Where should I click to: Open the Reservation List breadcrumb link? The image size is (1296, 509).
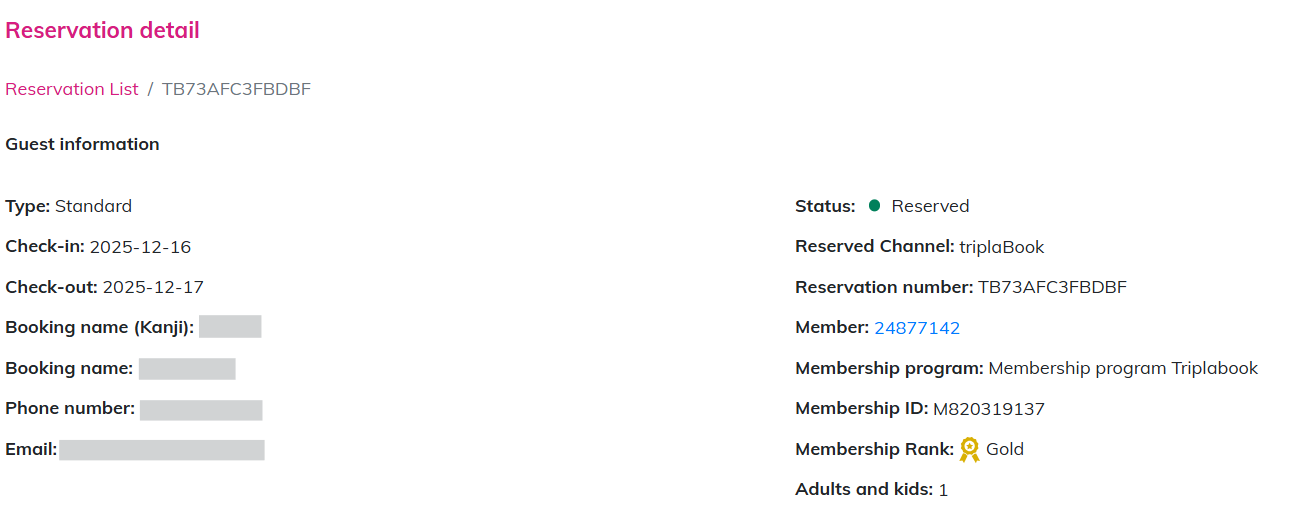tap(72, 89)
